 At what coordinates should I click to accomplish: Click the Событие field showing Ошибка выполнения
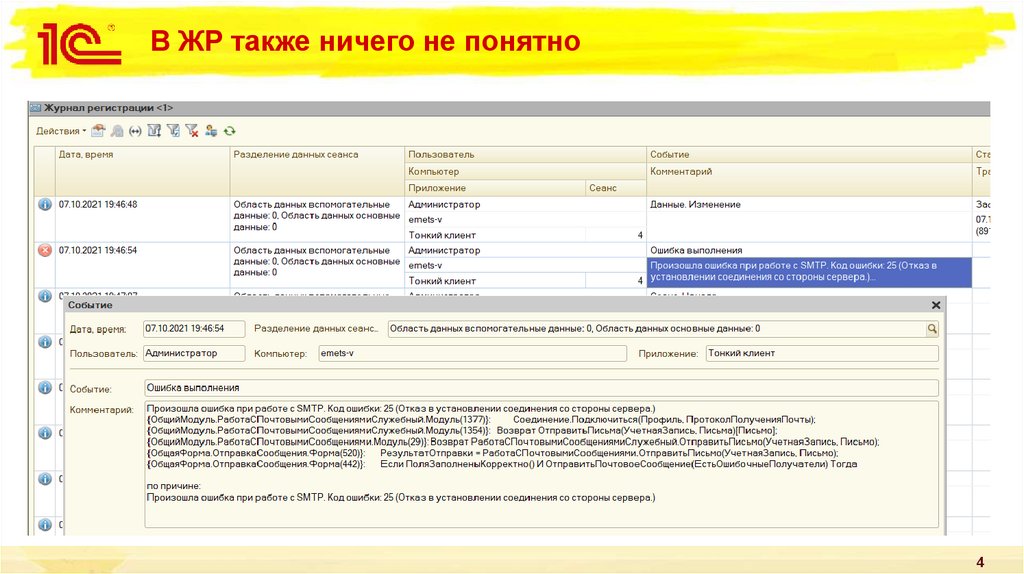click(x=540, y=388)
